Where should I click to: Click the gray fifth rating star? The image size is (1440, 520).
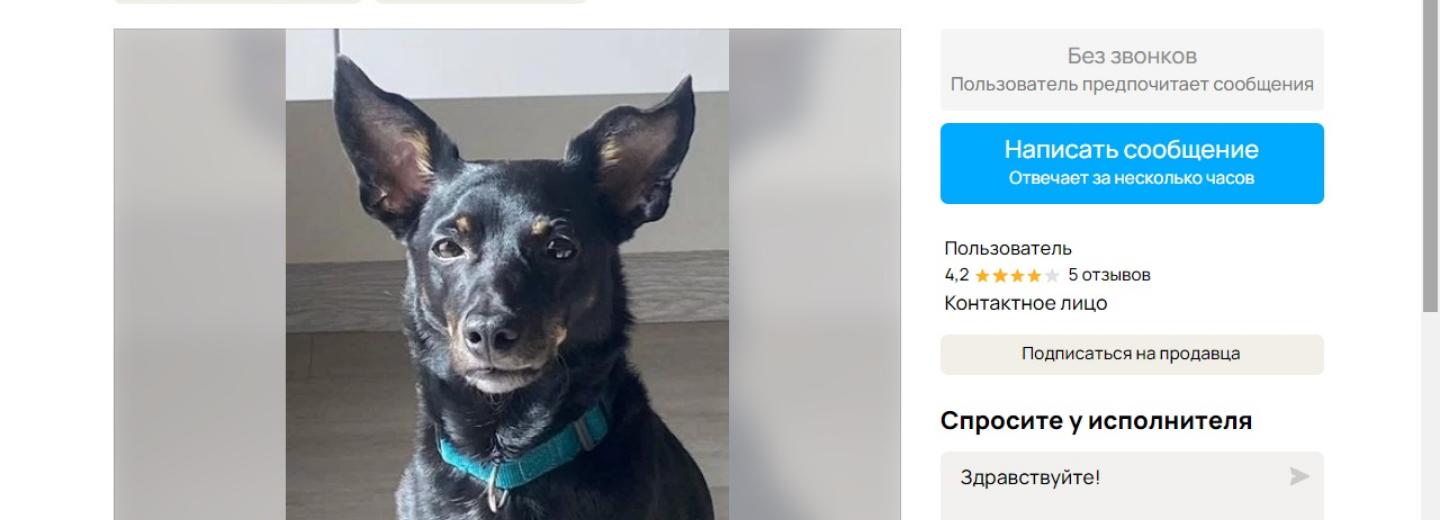click(1052, 275)
